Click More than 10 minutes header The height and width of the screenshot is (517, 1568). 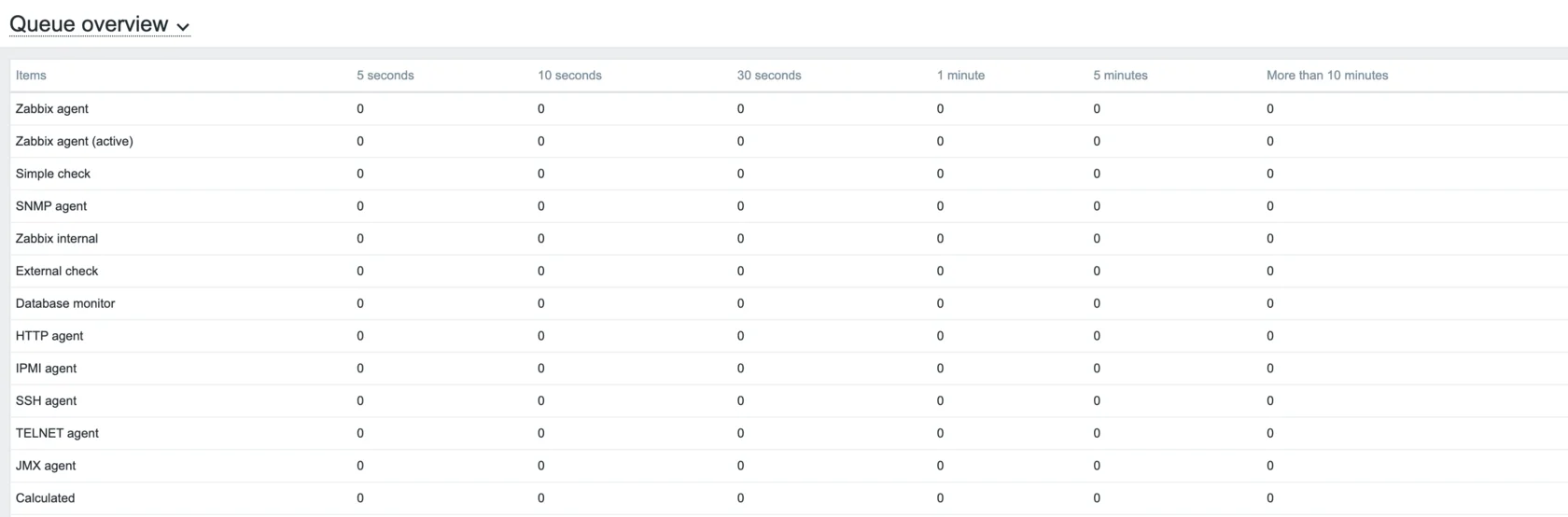pos(1327,76)
